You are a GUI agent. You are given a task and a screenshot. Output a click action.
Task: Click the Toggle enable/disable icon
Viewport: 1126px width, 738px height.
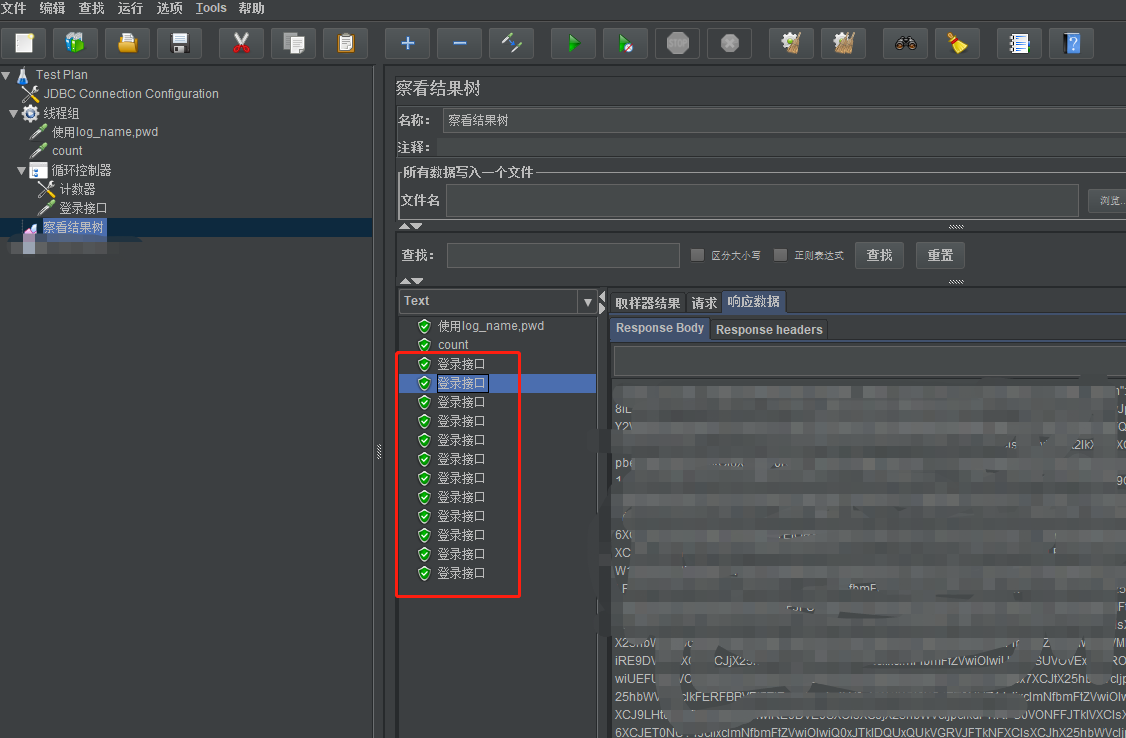tap(511, 43)
